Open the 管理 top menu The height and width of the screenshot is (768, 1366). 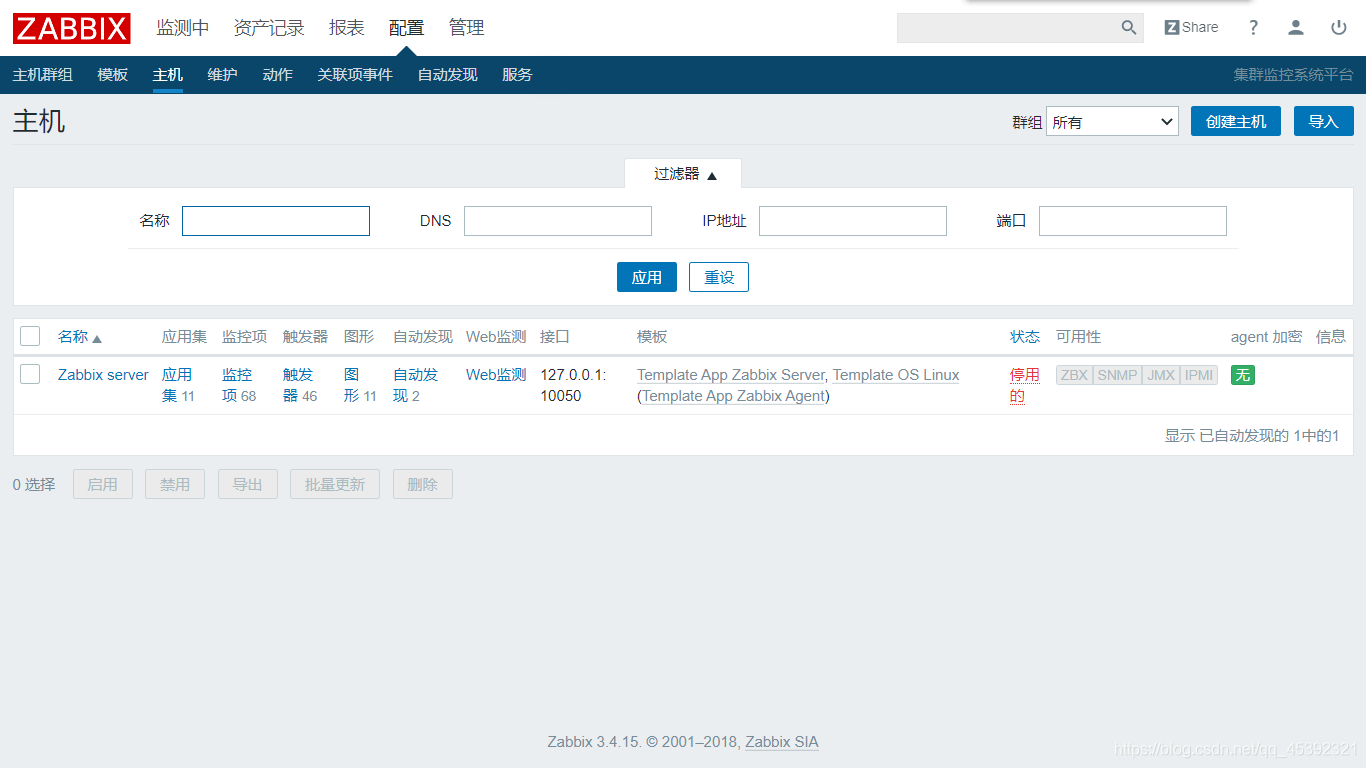pos(467,28)
